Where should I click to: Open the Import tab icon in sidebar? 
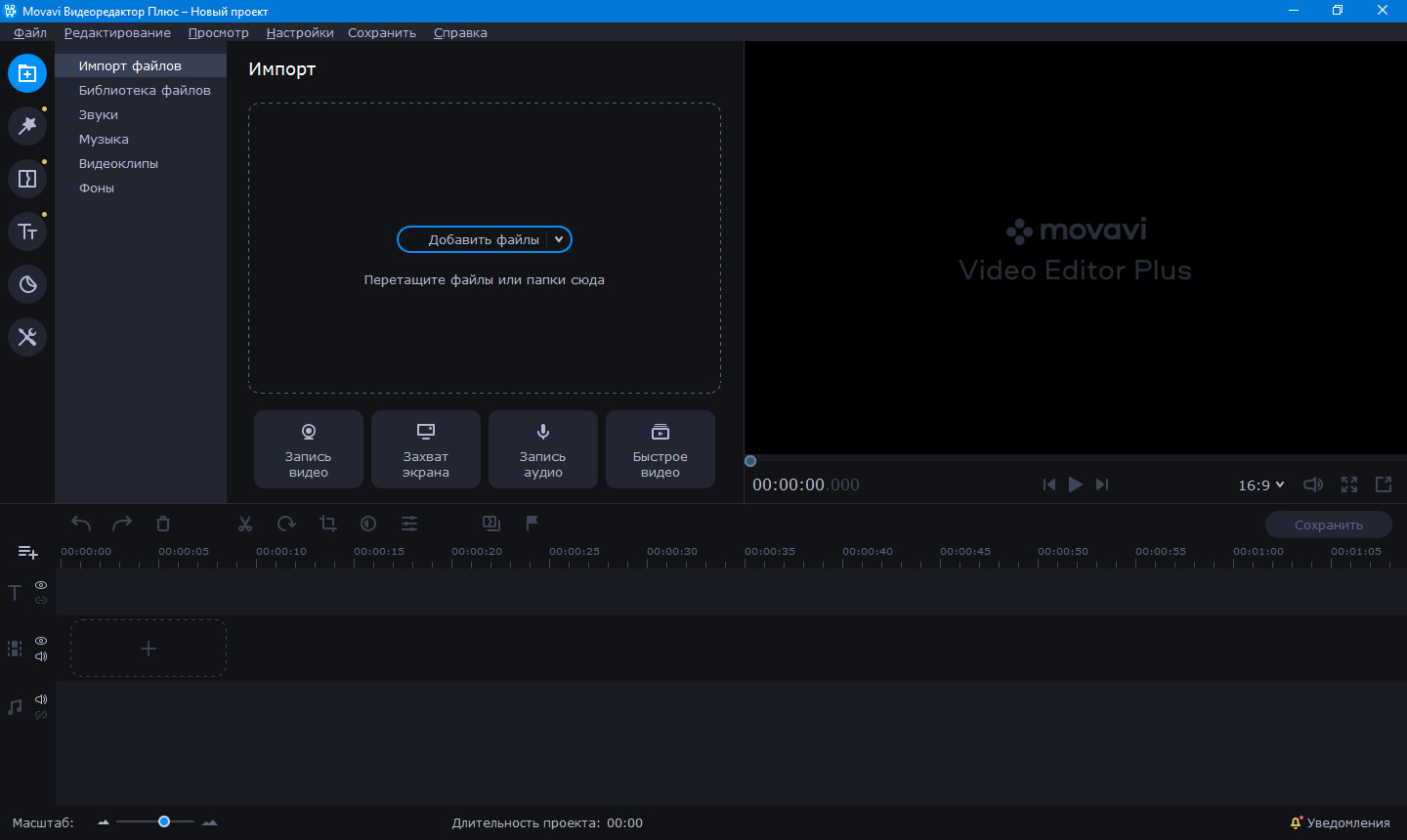pyautogui.click(x=27, y=73)
